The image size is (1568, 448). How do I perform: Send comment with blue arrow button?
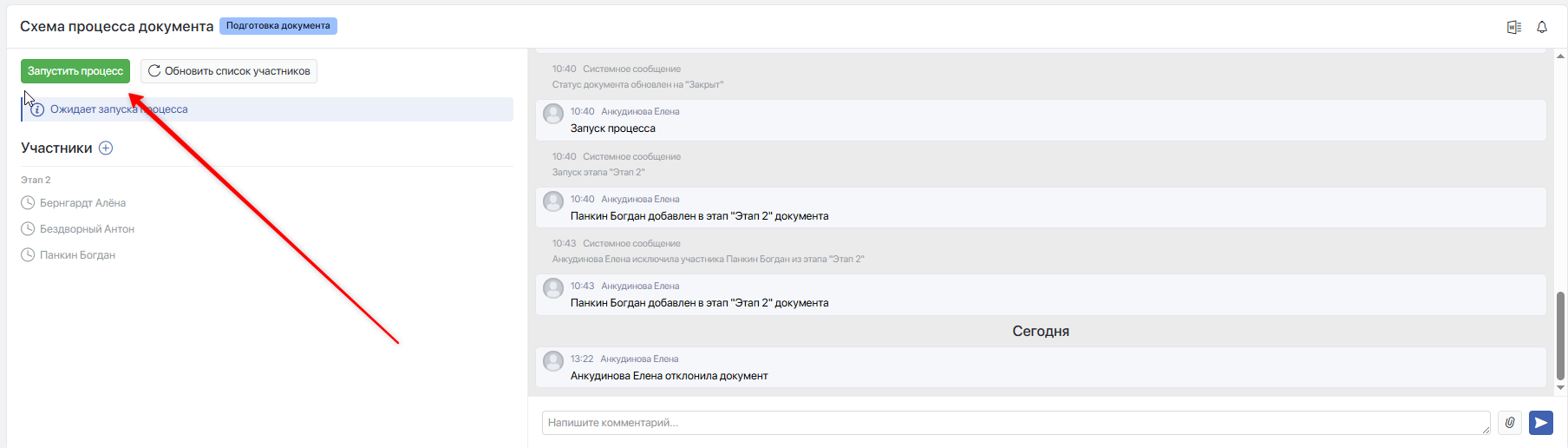tap(1541, 423)
